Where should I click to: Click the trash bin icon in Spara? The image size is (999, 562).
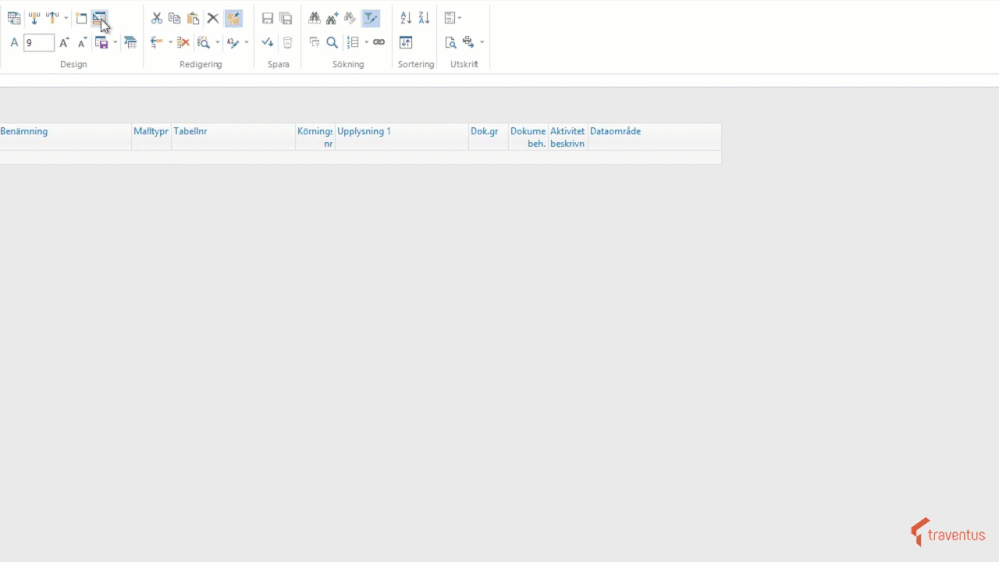coord(287,43)
